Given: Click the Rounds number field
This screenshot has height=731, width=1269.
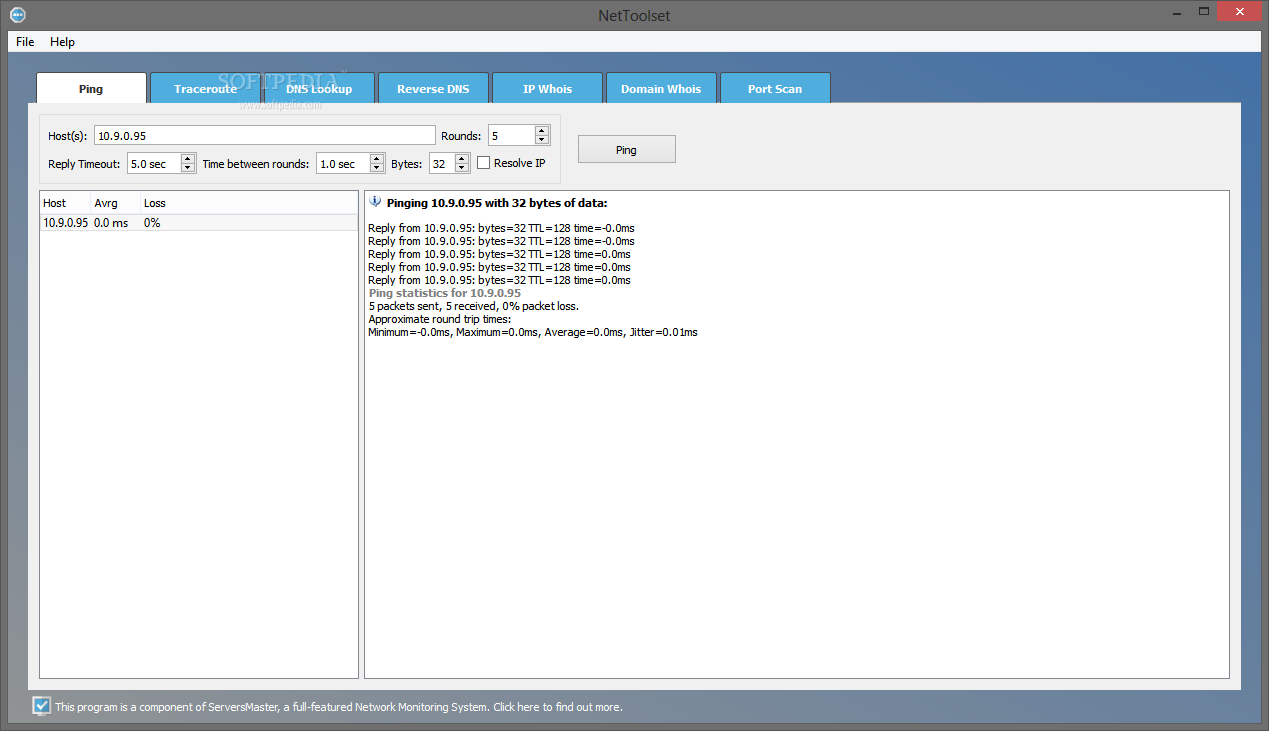Looking at the screenshot, I should 511,135.
